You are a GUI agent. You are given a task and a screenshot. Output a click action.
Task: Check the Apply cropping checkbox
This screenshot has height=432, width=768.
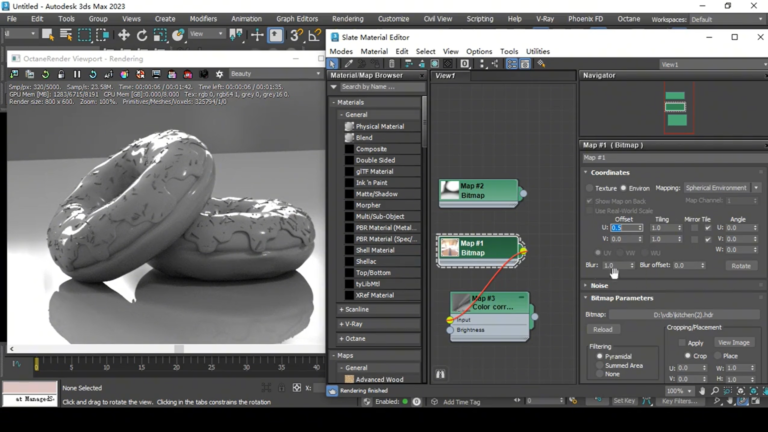click(x=682, y=343)
